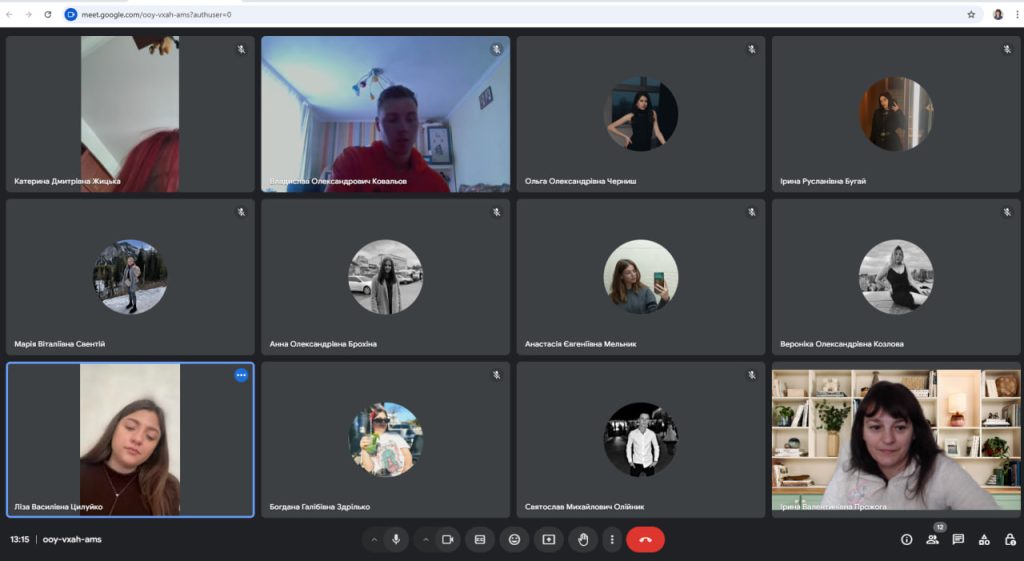Expand audio settings arrow beside microphone
The width and height of the screenshot is (1024, 561).
(375, 539)
